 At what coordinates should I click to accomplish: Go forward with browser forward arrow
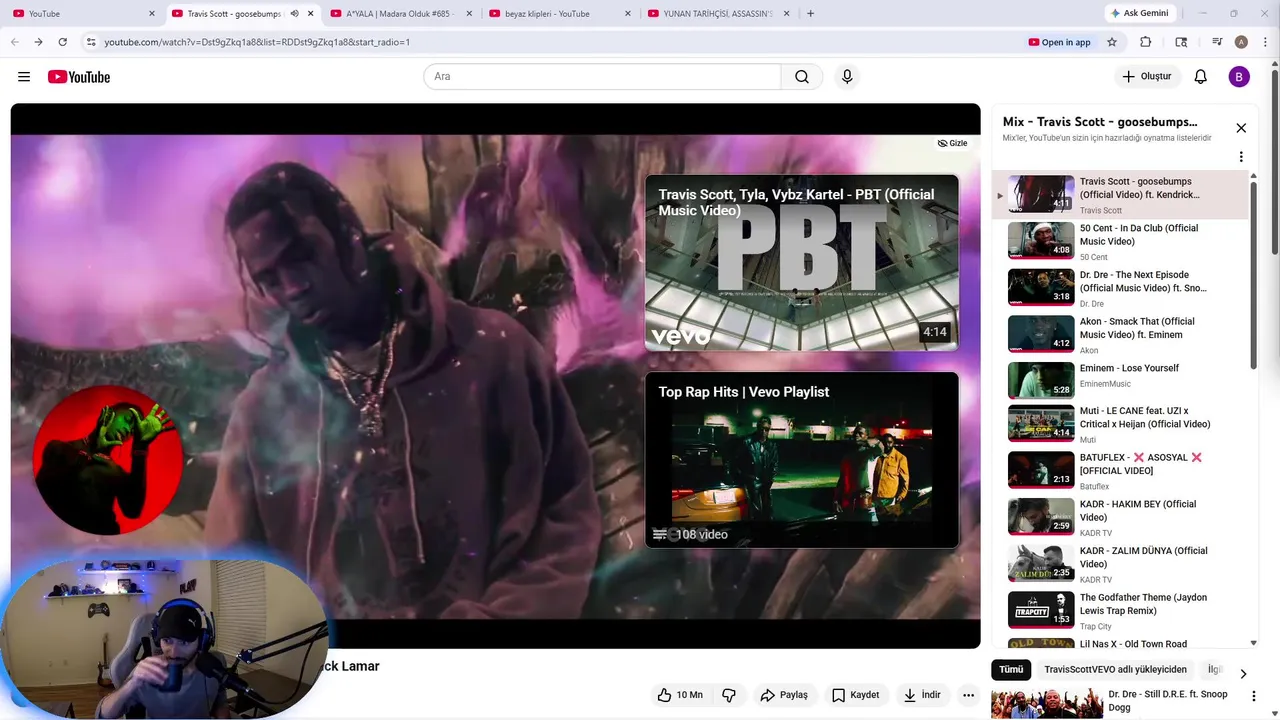coord(38,42)
